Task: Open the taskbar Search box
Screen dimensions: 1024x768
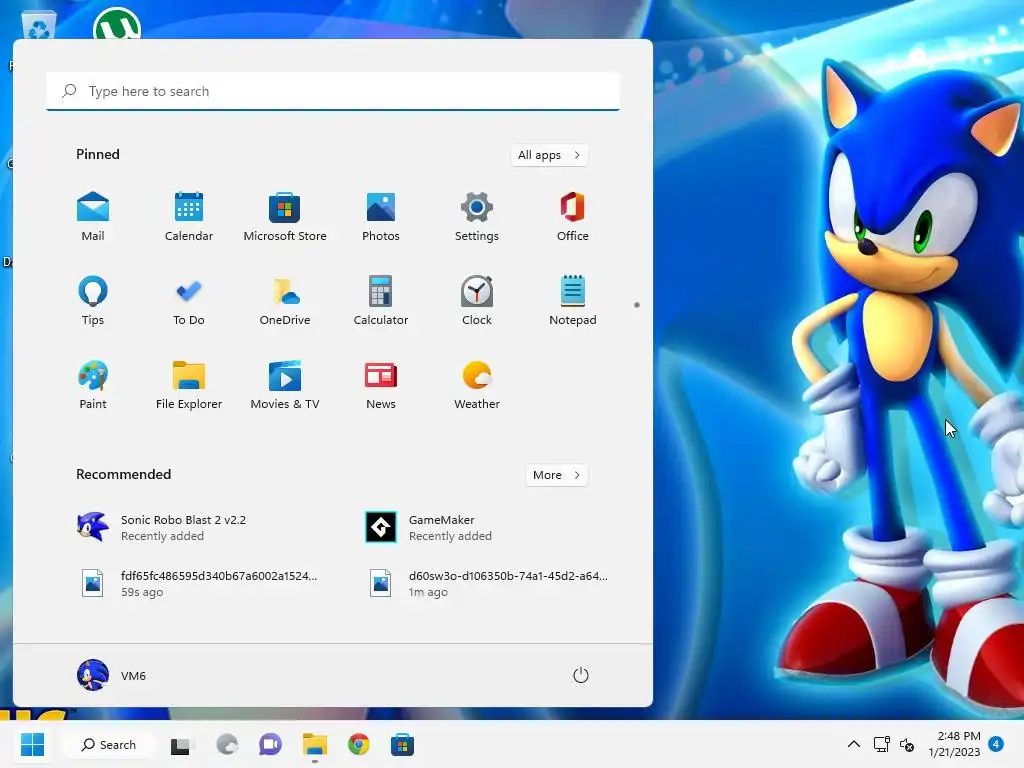Action: [x=108, y=744]
